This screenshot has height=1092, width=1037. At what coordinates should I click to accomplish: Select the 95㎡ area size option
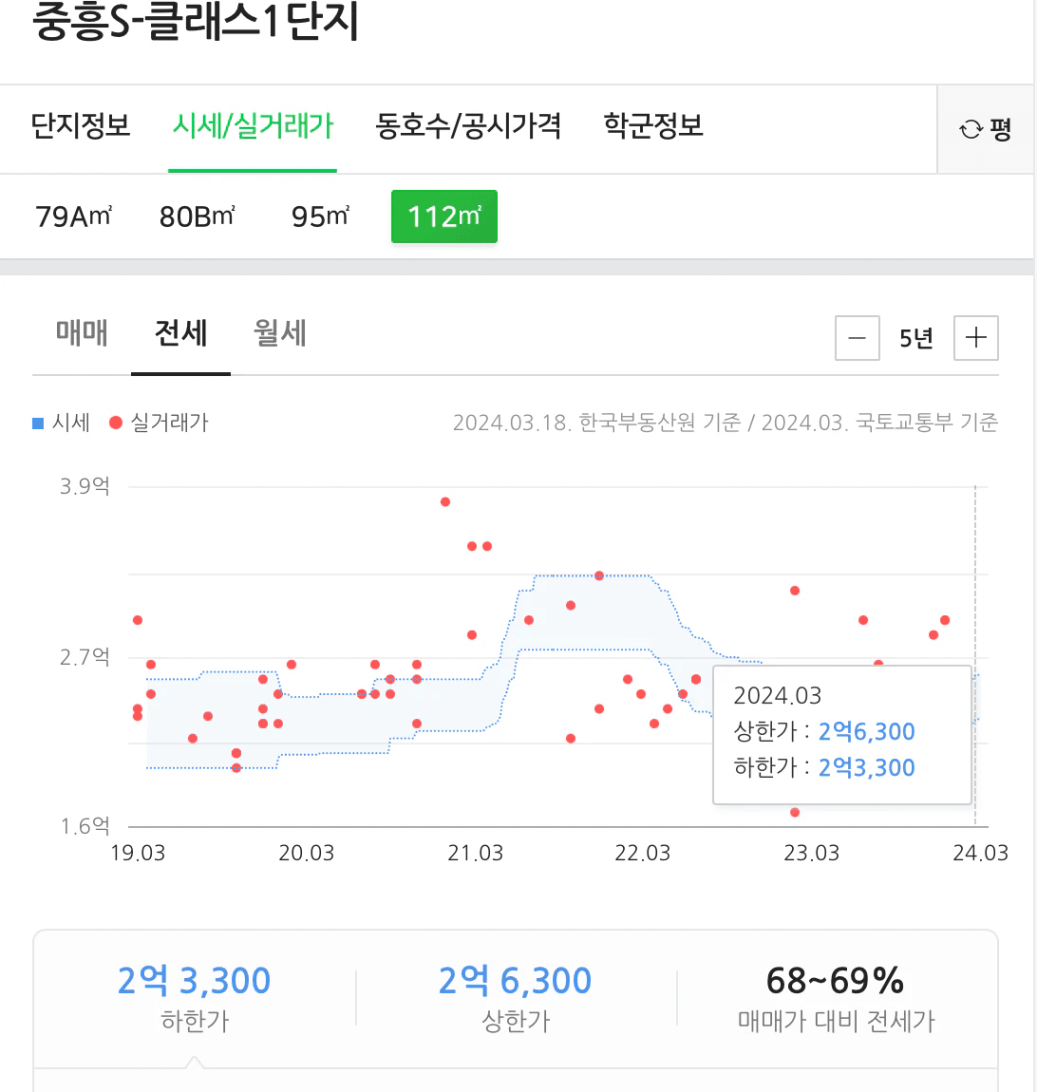[320, 216]
